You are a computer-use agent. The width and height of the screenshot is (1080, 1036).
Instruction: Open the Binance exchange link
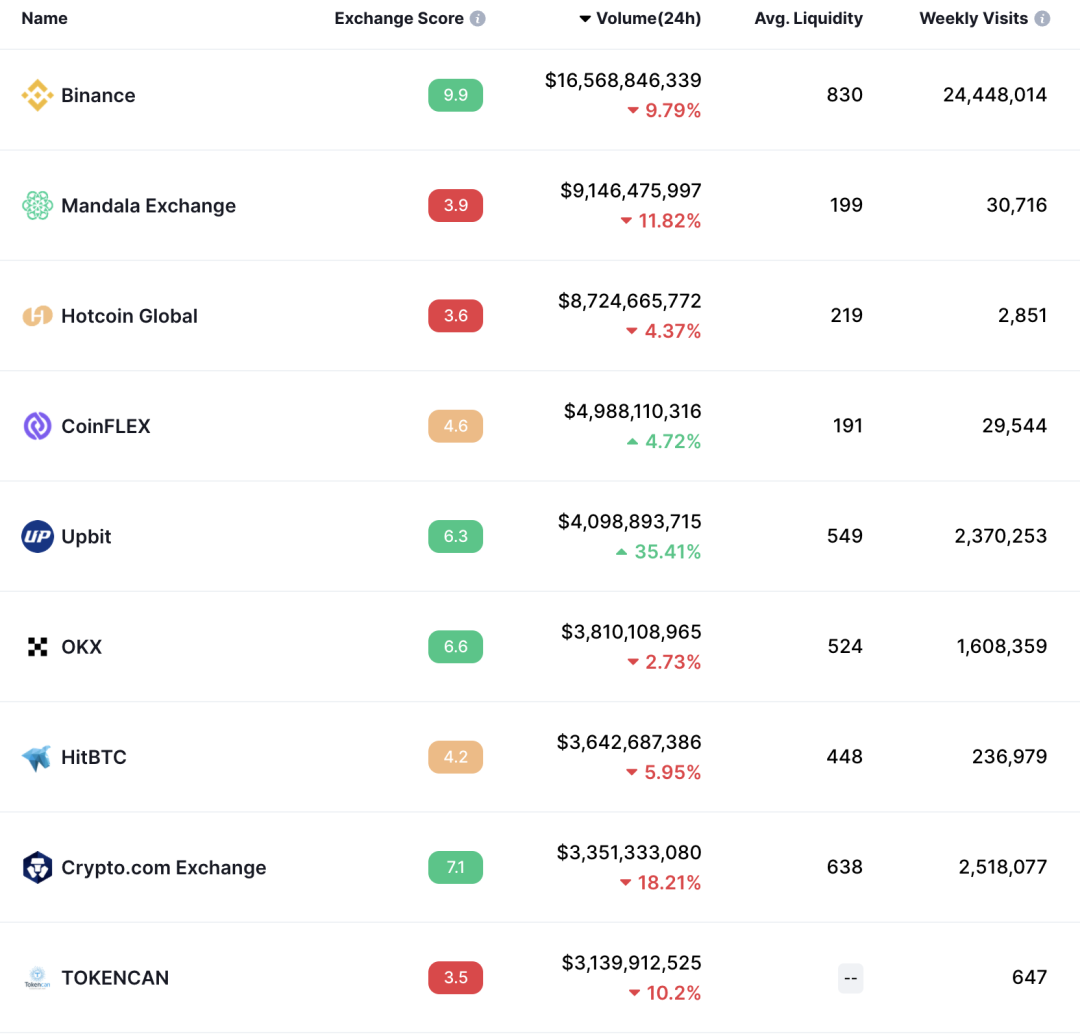[98, 95]
